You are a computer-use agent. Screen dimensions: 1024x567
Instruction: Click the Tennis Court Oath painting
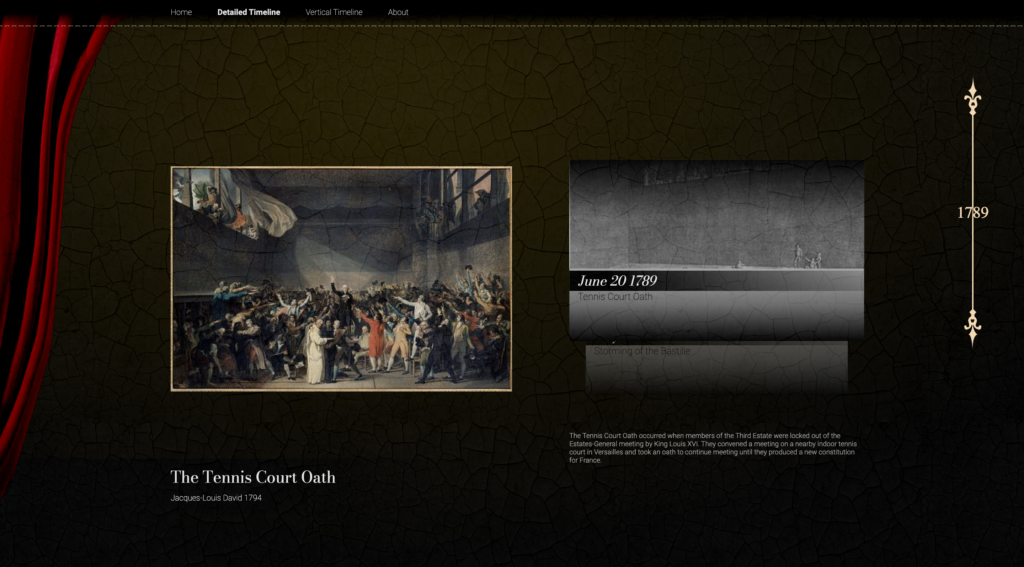(x=341, y=278)
